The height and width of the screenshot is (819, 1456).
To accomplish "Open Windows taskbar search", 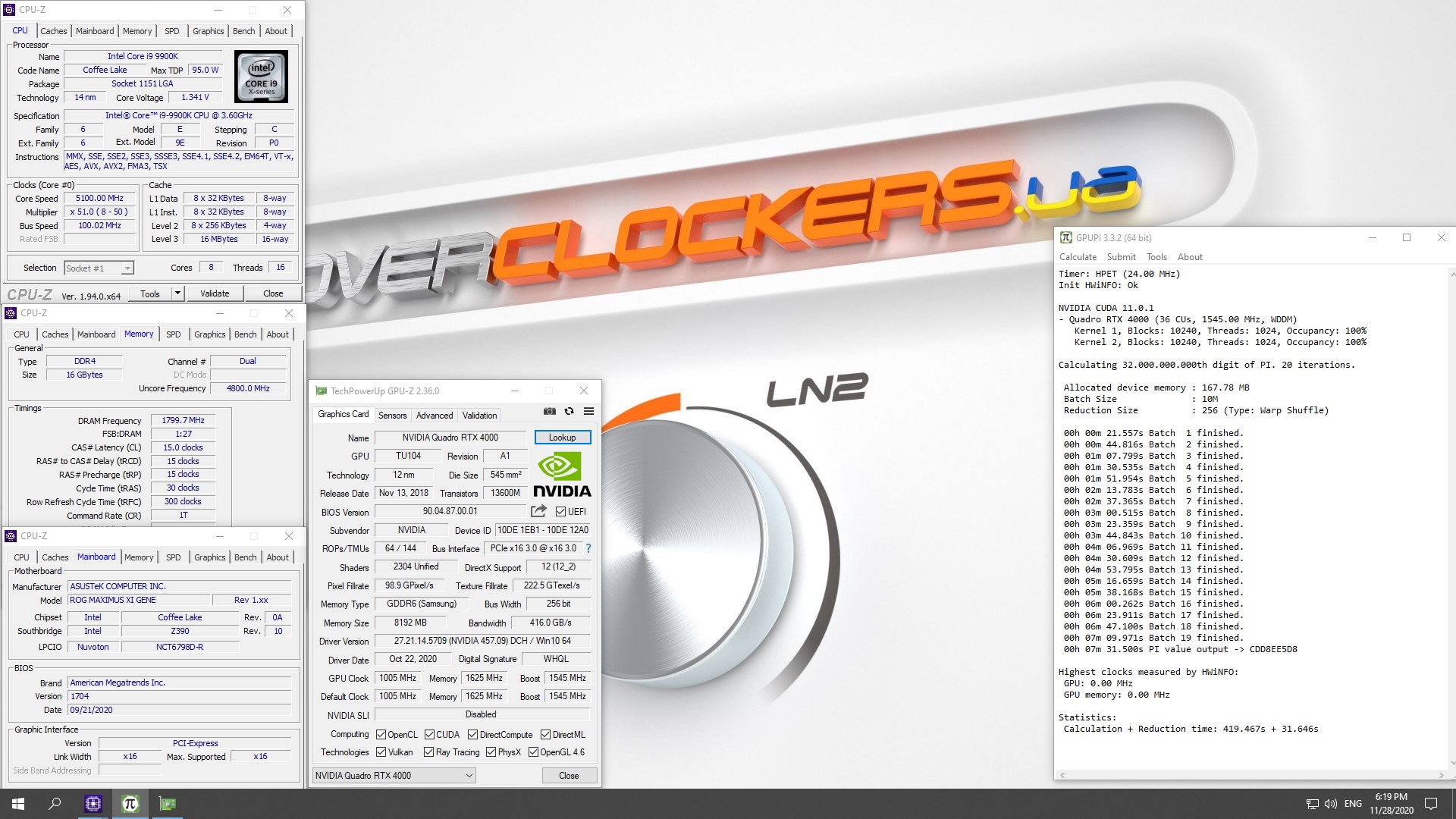I will pos(55,804).
